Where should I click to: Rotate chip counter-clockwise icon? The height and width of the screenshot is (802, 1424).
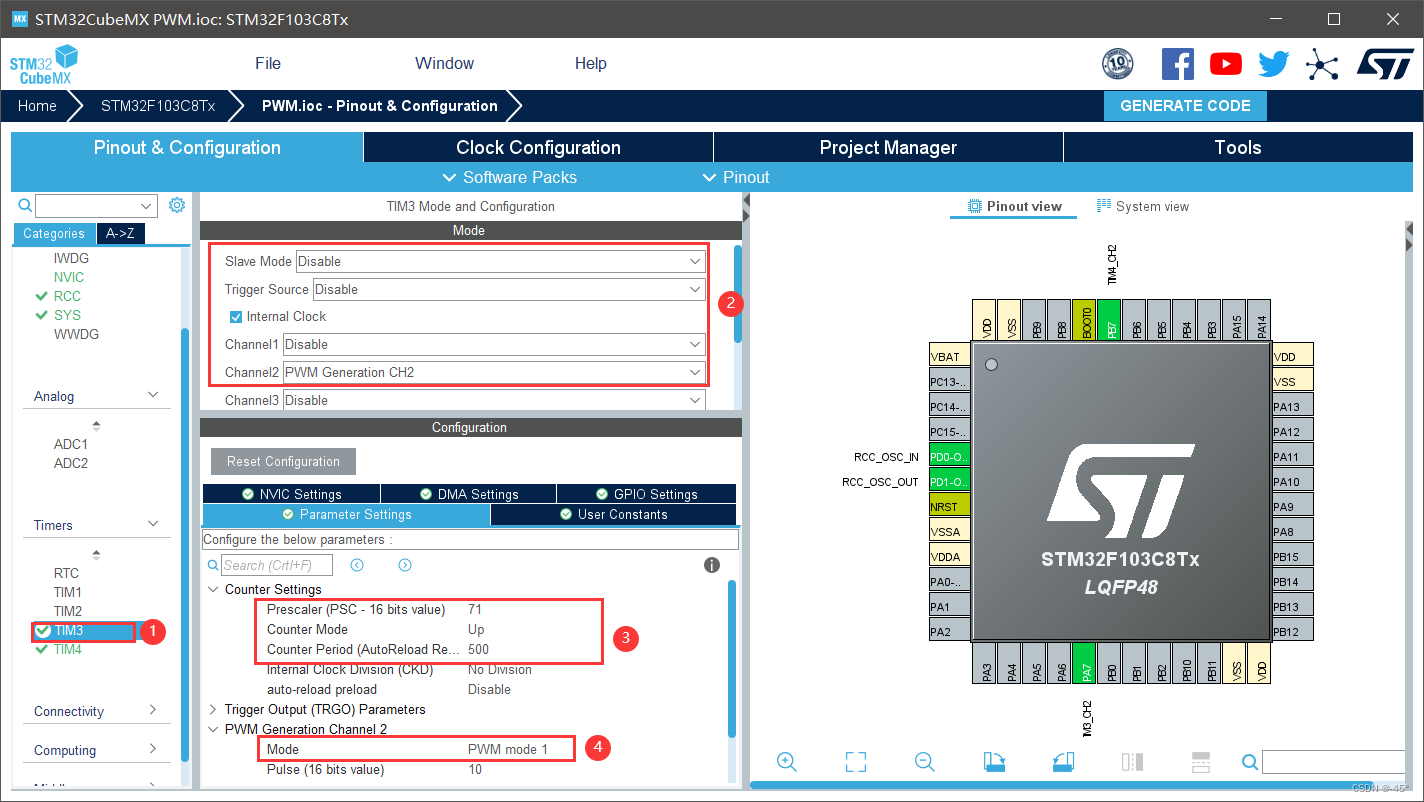pos(1063,762)
